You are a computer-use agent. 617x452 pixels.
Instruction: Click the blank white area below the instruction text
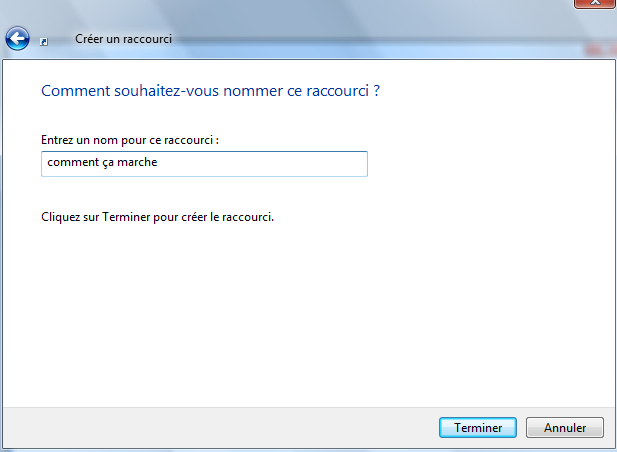pyautogui.click(x=300, y=310)
